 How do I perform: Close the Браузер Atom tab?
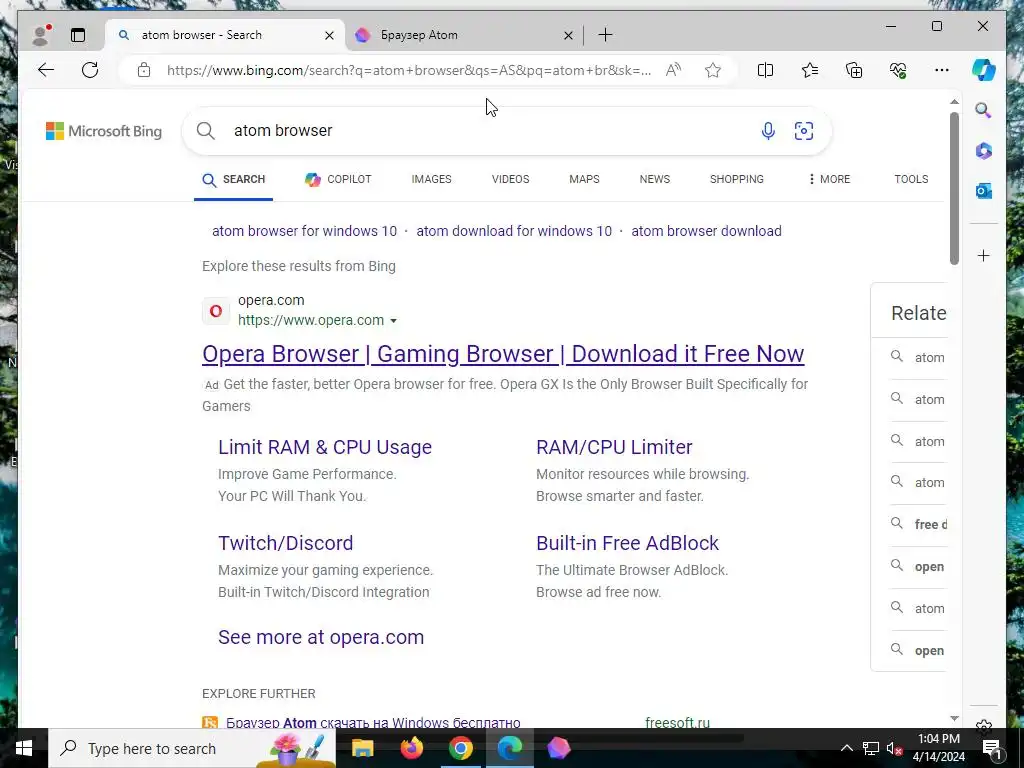click(x=568, y=35)
